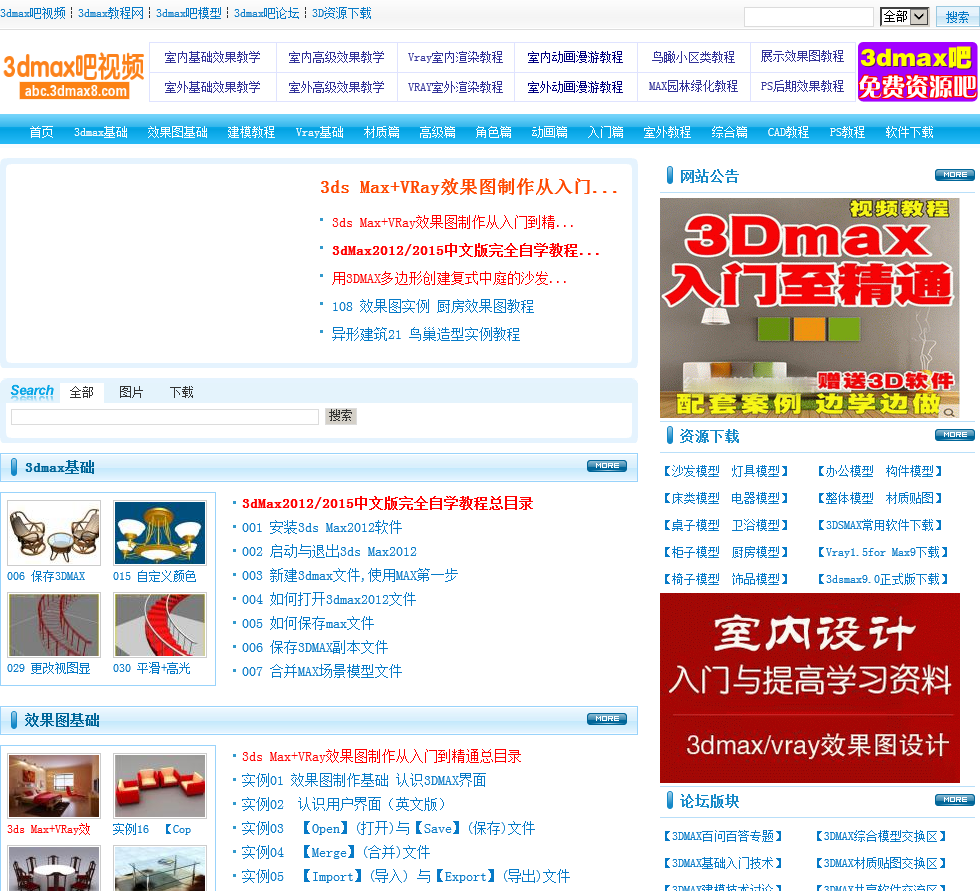
Task: Click MORE button for 效果图基础 section
Action: [607, 719]
